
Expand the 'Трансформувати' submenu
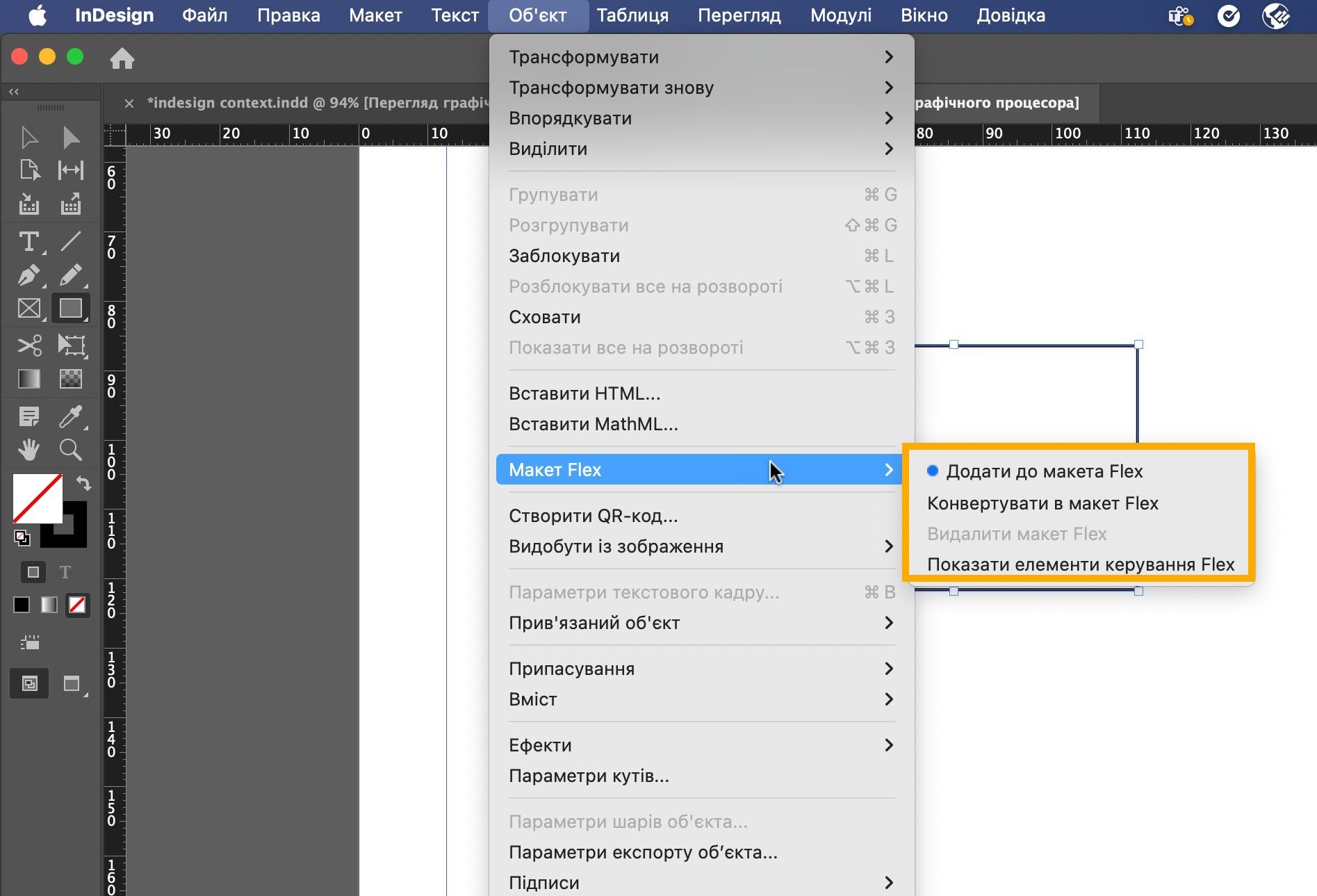[701, 57]
